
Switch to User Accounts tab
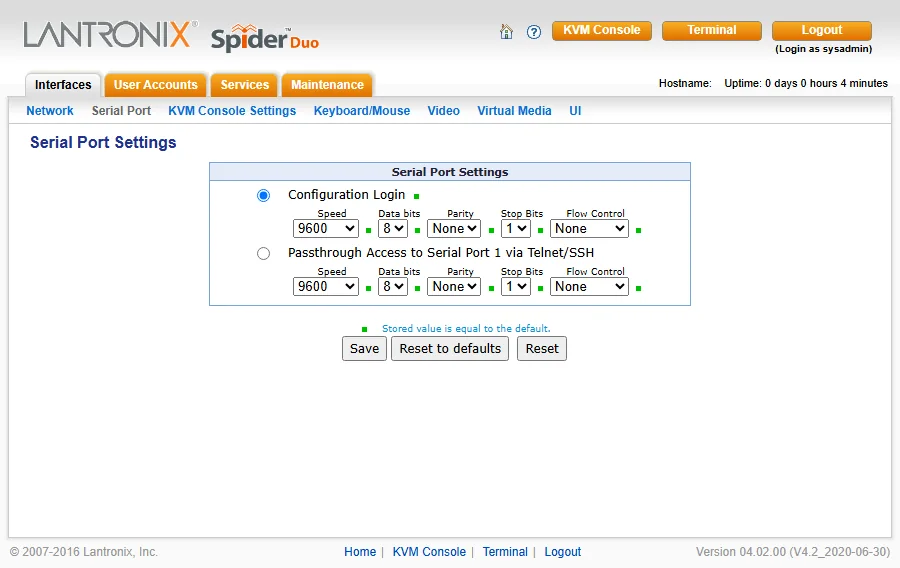click(156, 85)
